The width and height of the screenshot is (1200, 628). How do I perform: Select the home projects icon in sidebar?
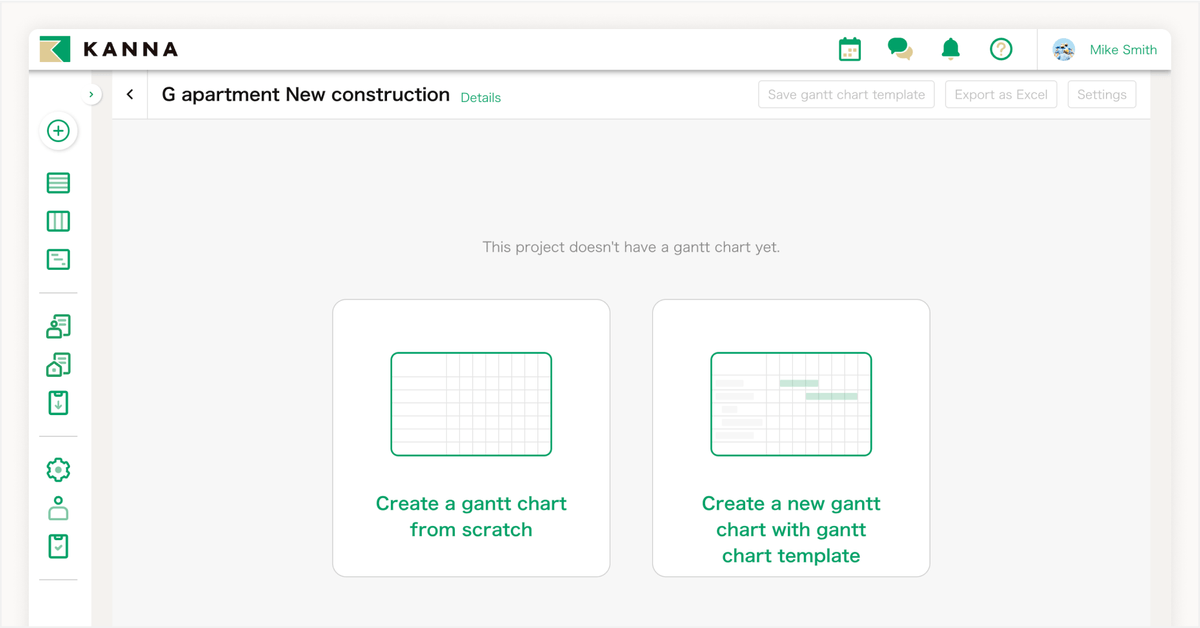click(x=58, y=364)
